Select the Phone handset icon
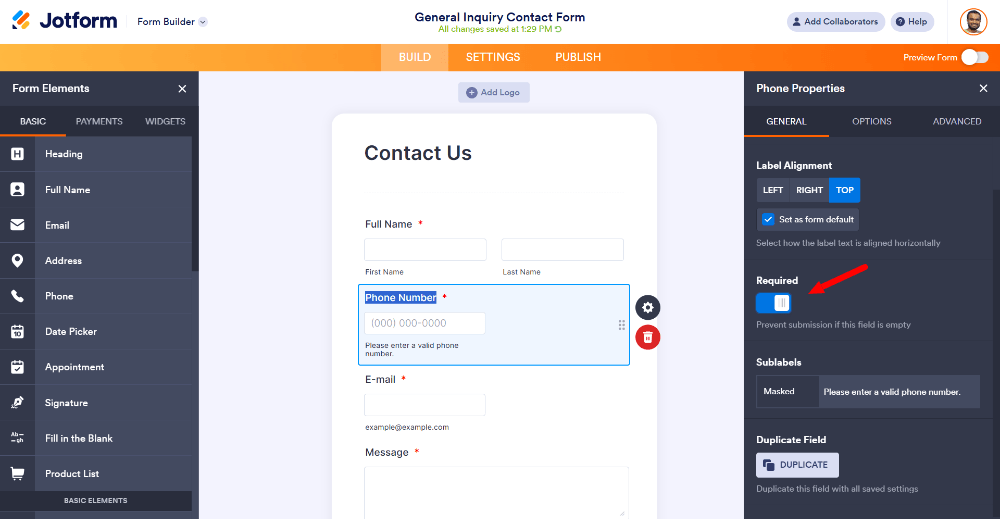The height and width of the screenshot is (519, 1000). tap(17, 296)
